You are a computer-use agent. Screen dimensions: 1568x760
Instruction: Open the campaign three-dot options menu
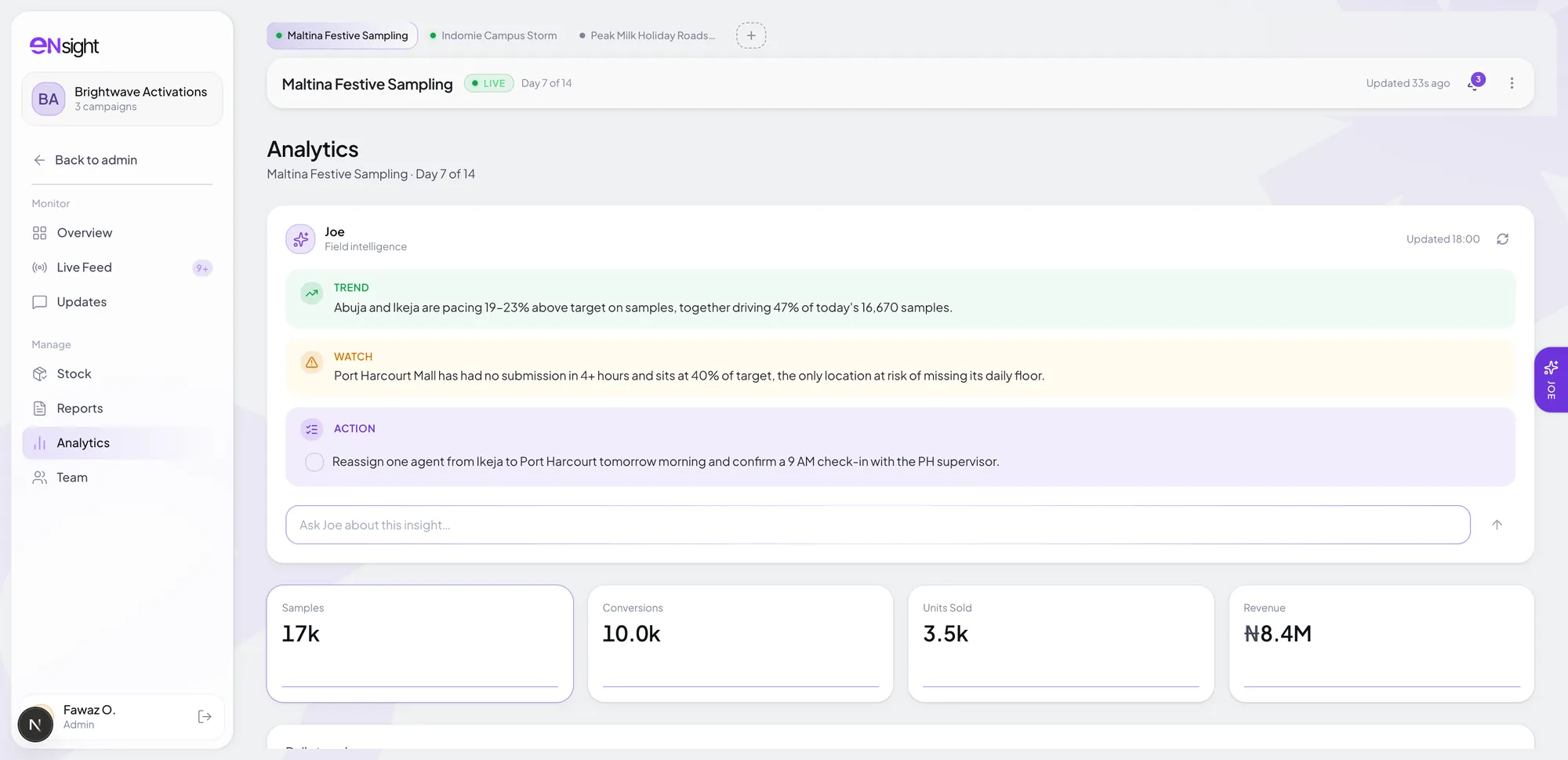pyautogui.click(x=1512, y=83)
